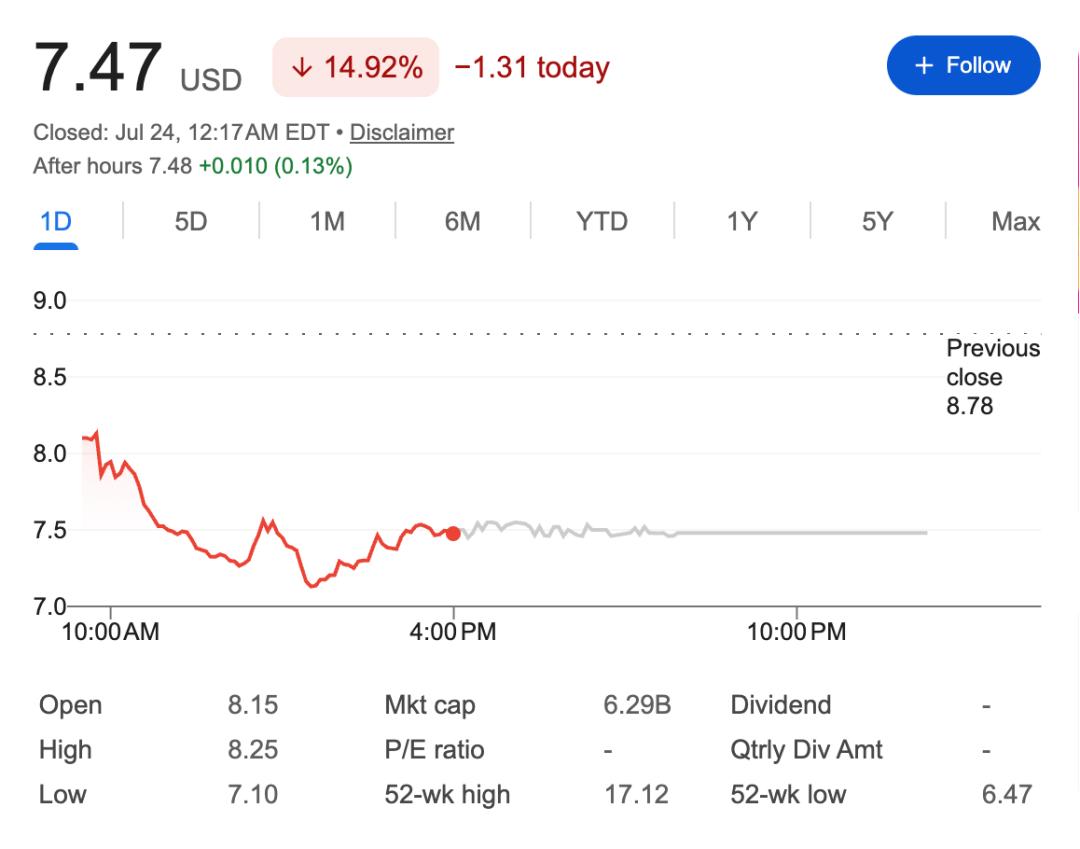This screenshot has height=849, width=1080.
Task: Click the Previous close 8.78 label
Action: tap(993, 377)
